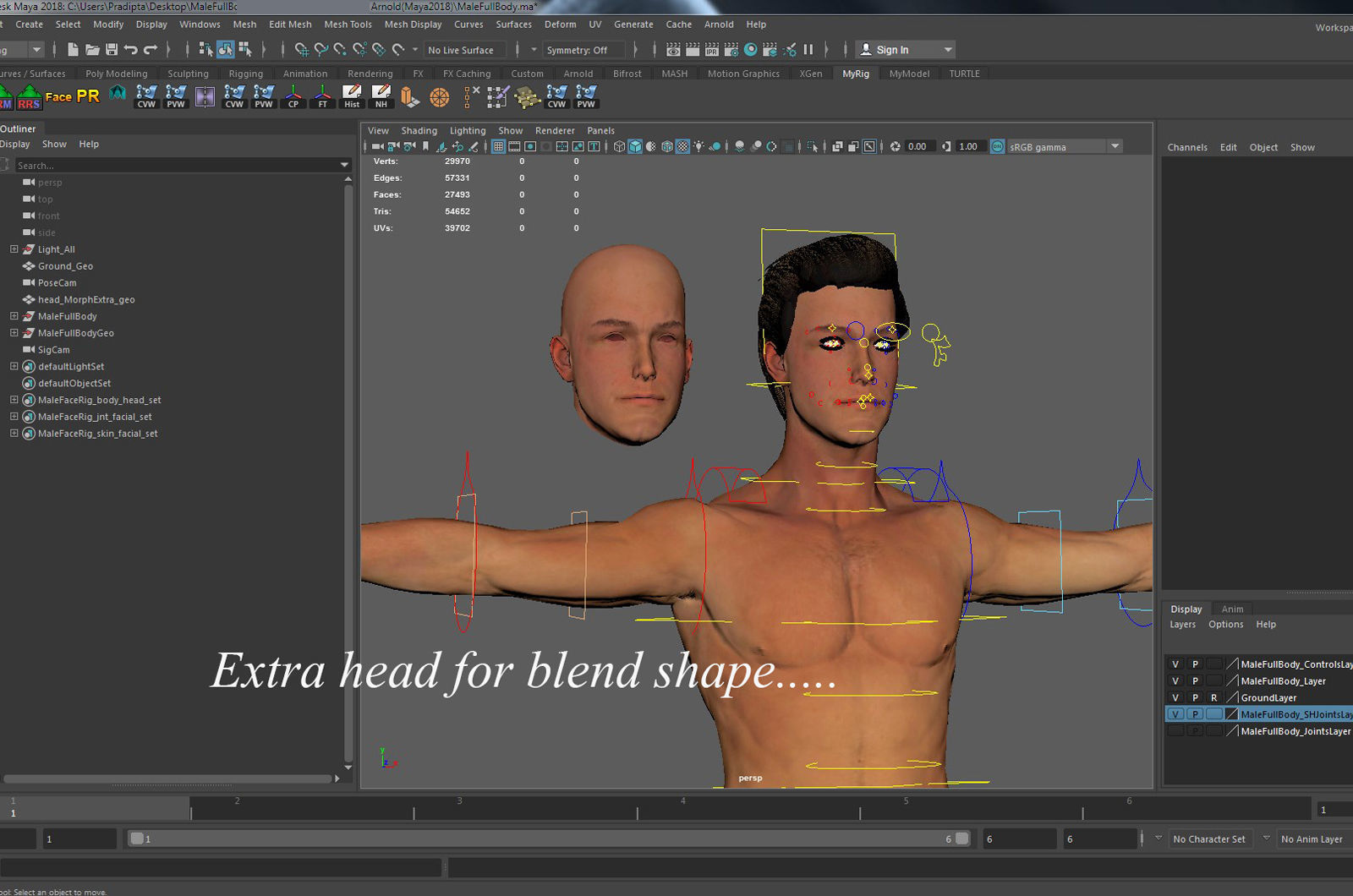
Task: Toggle visibility of GroundLayer
Action: pyautogui.click(x=1175, y=698)
